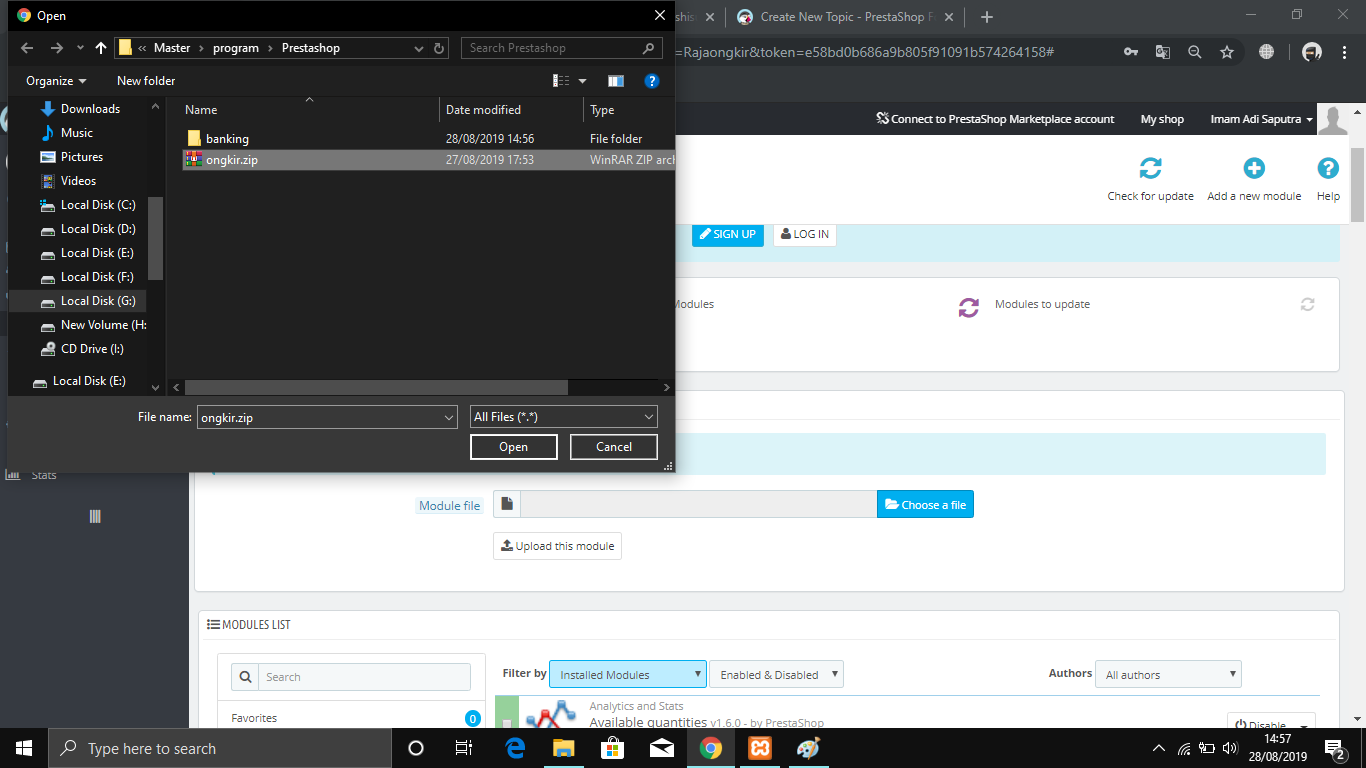Open Music in the navigation pane
This screenshot has width=1366, height=768.
click(77, 133)
